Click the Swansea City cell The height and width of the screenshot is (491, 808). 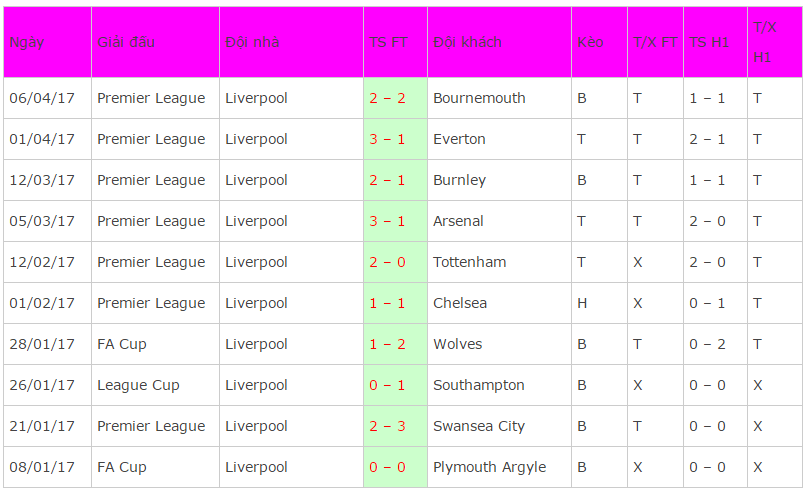coord(499,426)
